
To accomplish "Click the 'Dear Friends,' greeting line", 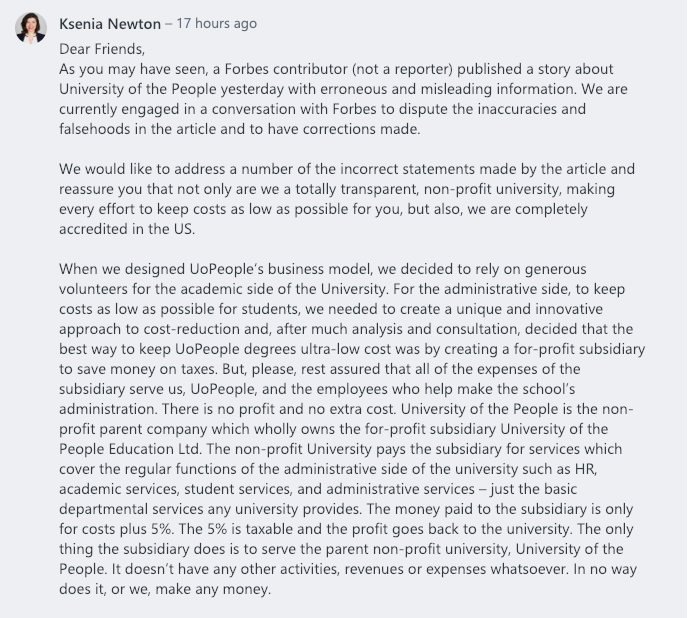I will pyautogui.click(x=102, y=49).
